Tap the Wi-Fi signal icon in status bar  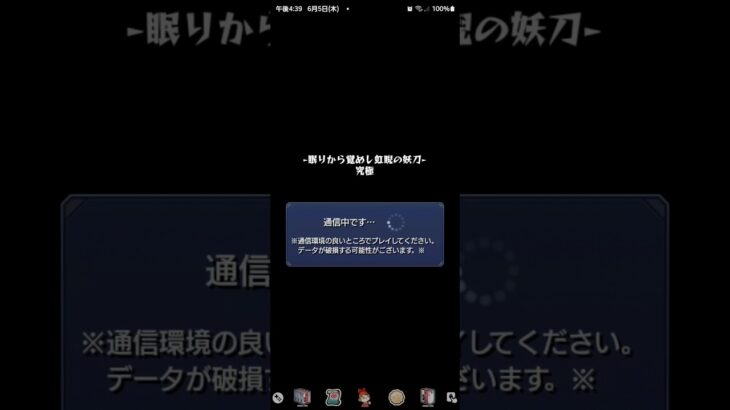pos(419,9)
